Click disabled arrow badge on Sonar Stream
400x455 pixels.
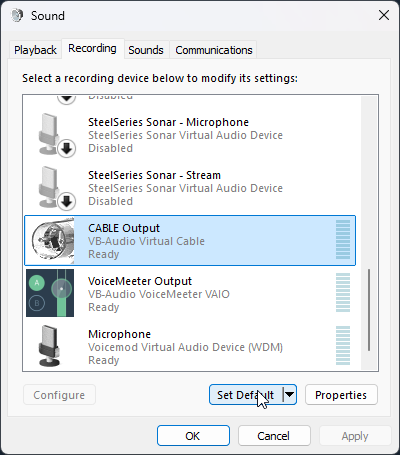pos(67,202)
